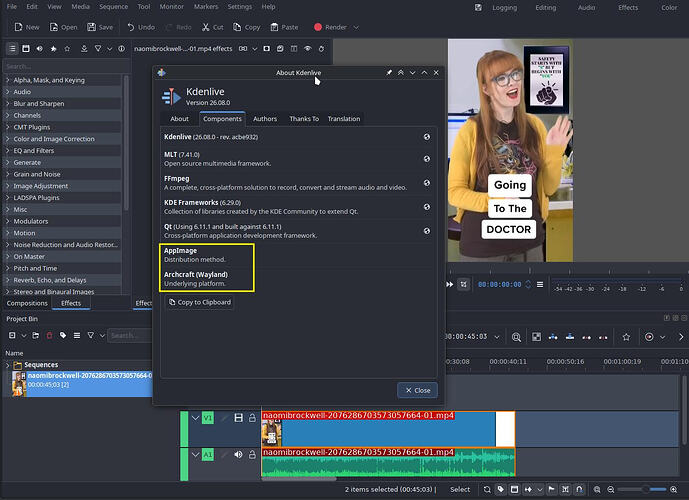
Task: Switch to the Logging workspace
Action: coord(504,7)
